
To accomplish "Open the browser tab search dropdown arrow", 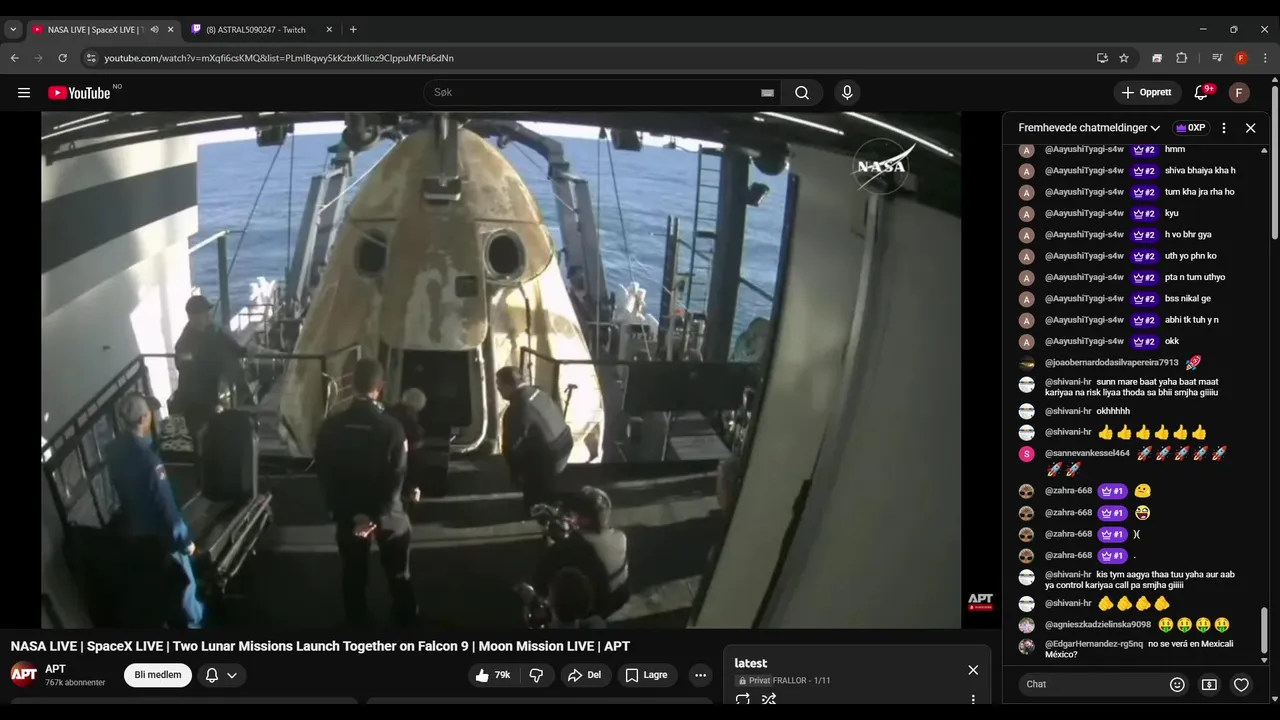I will point(13,30).
